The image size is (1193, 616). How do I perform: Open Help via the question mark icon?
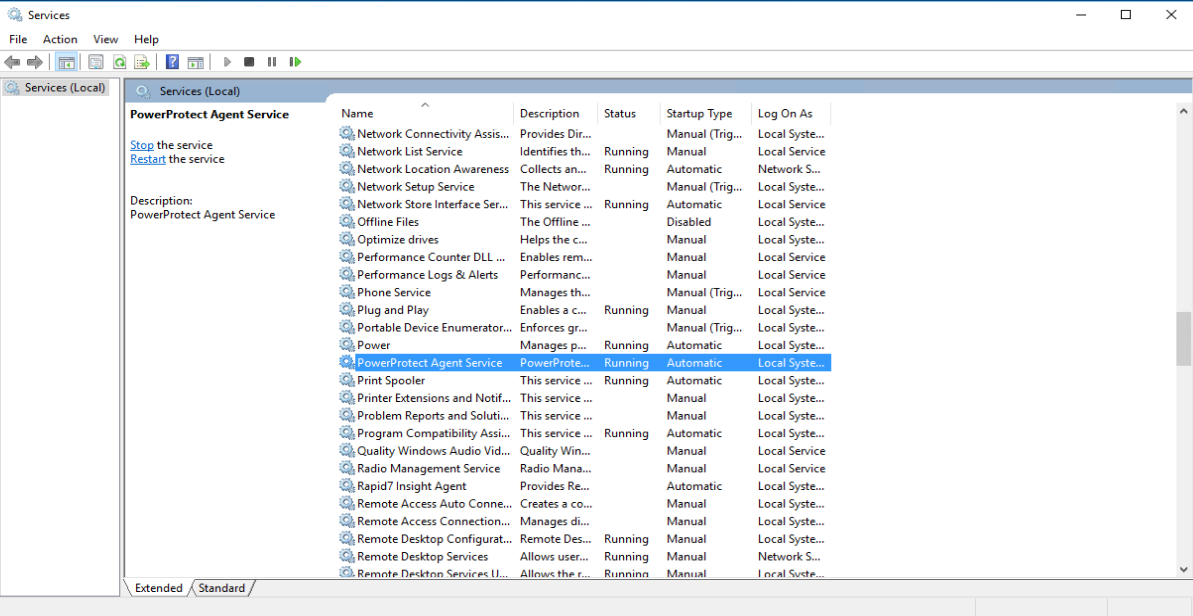click(172, 62)
